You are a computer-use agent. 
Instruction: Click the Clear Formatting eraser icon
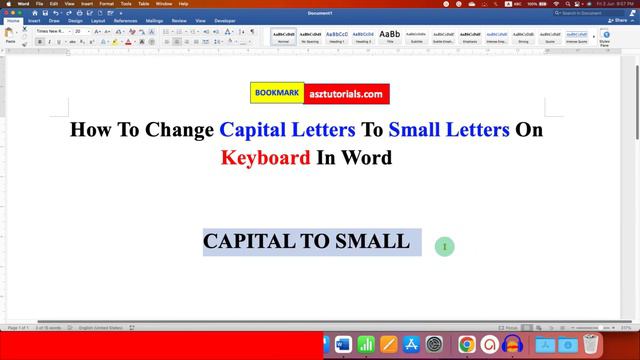click(132, 31)
